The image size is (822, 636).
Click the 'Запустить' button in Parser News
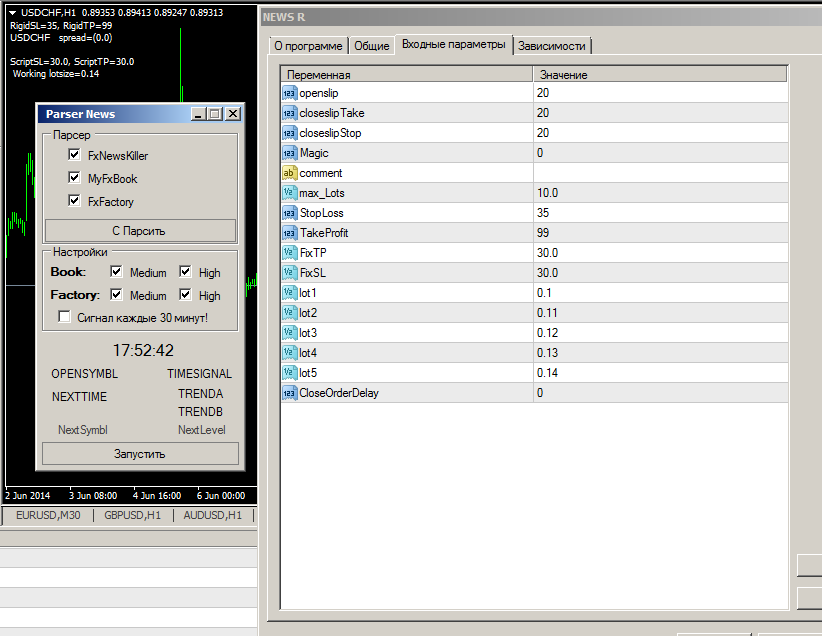[x=140, y=454]
